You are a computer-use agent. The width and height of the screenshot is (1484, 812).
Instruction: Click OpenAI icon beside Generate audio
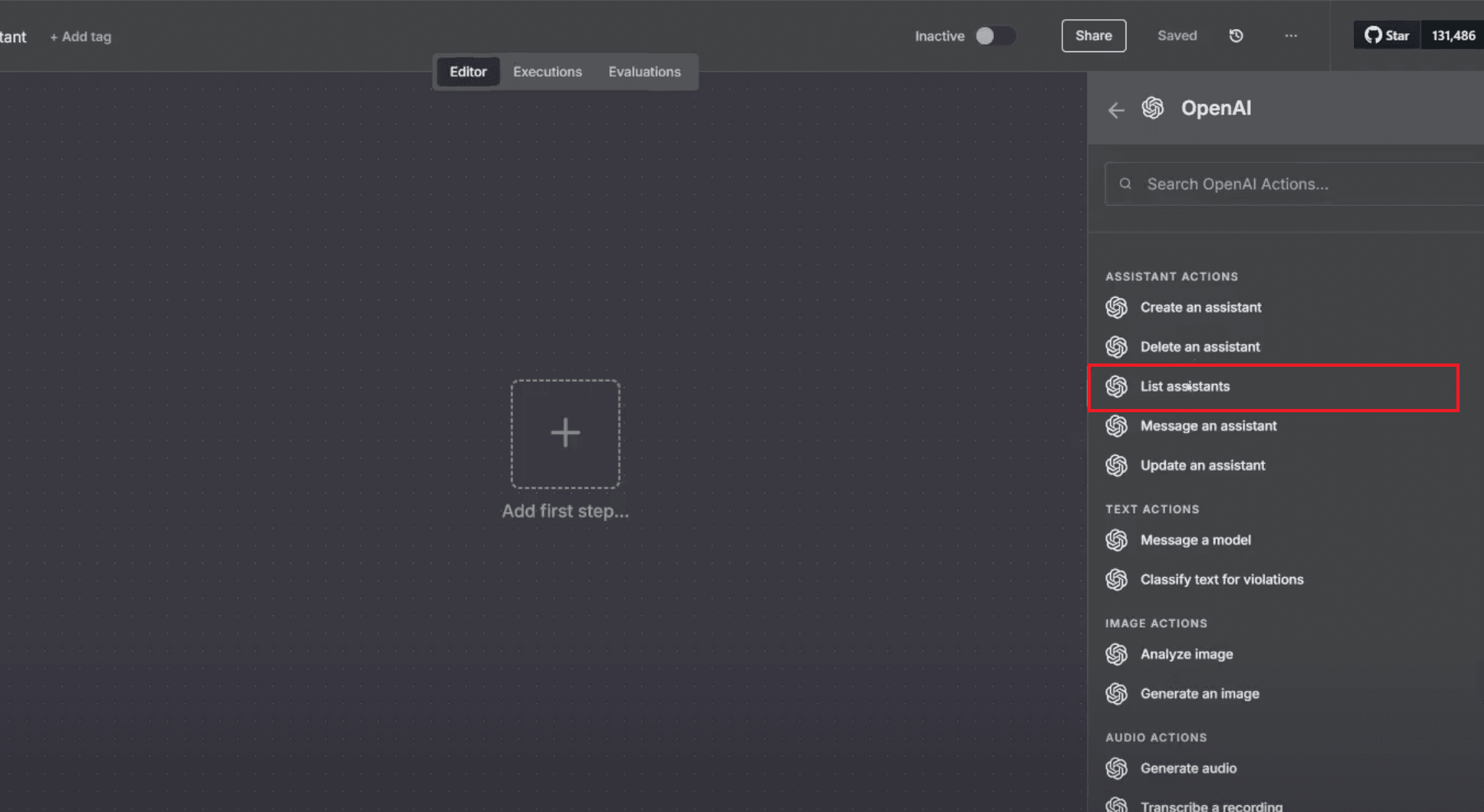[1116, 768]
